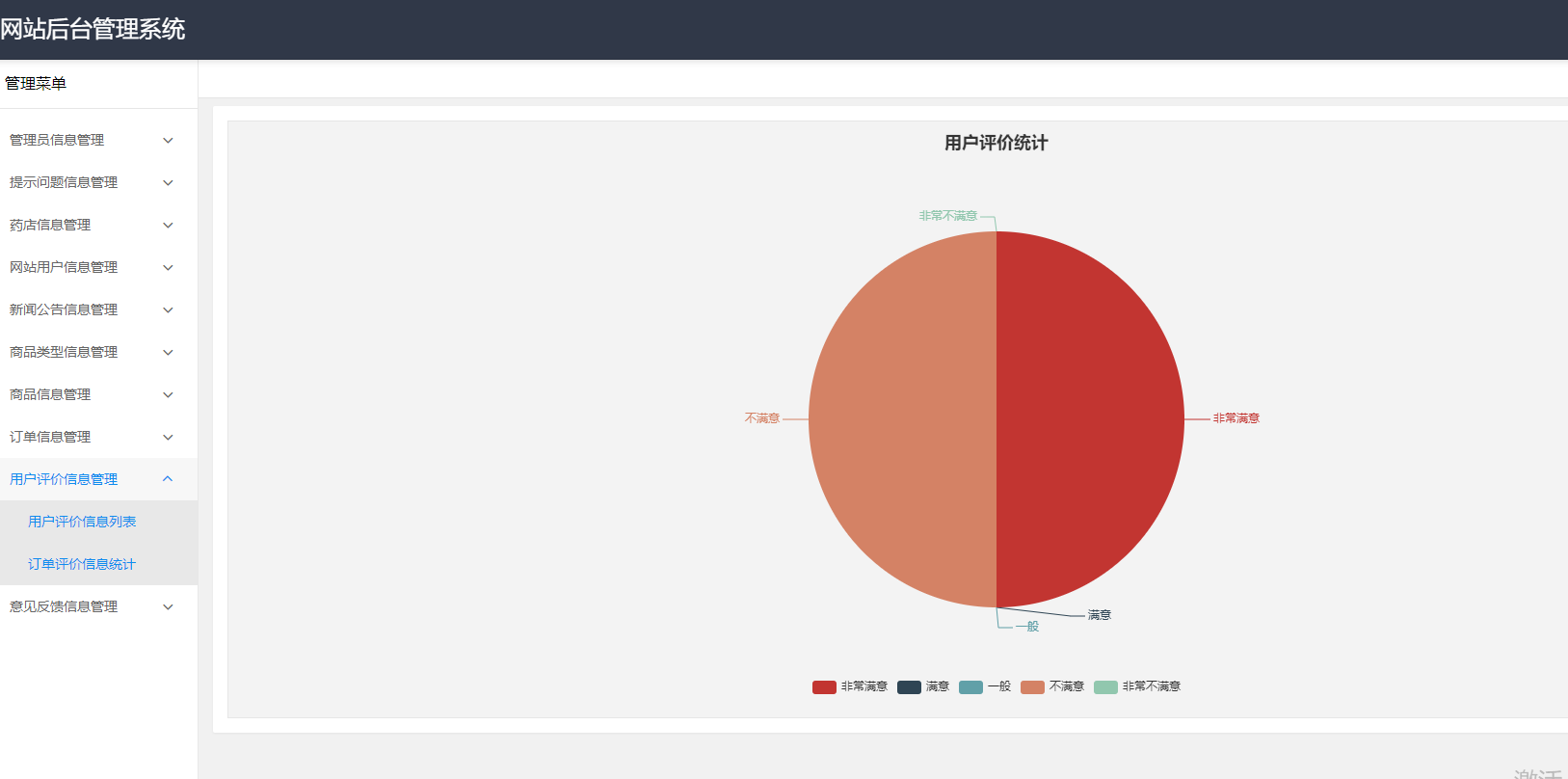This screenshot has width=1568, height=779.
Task: Click 不满意 pie chart callout label
Action: pos(762,418)
